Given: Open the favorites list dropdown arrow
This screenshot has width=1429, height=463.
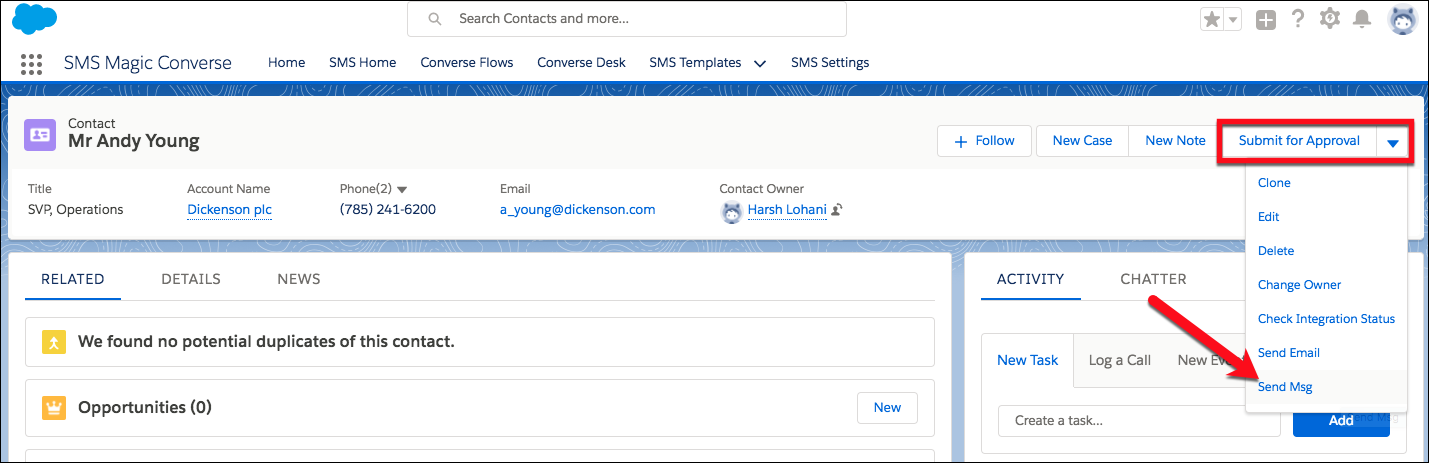Looking at the screenshot, I should [1233, 19].
